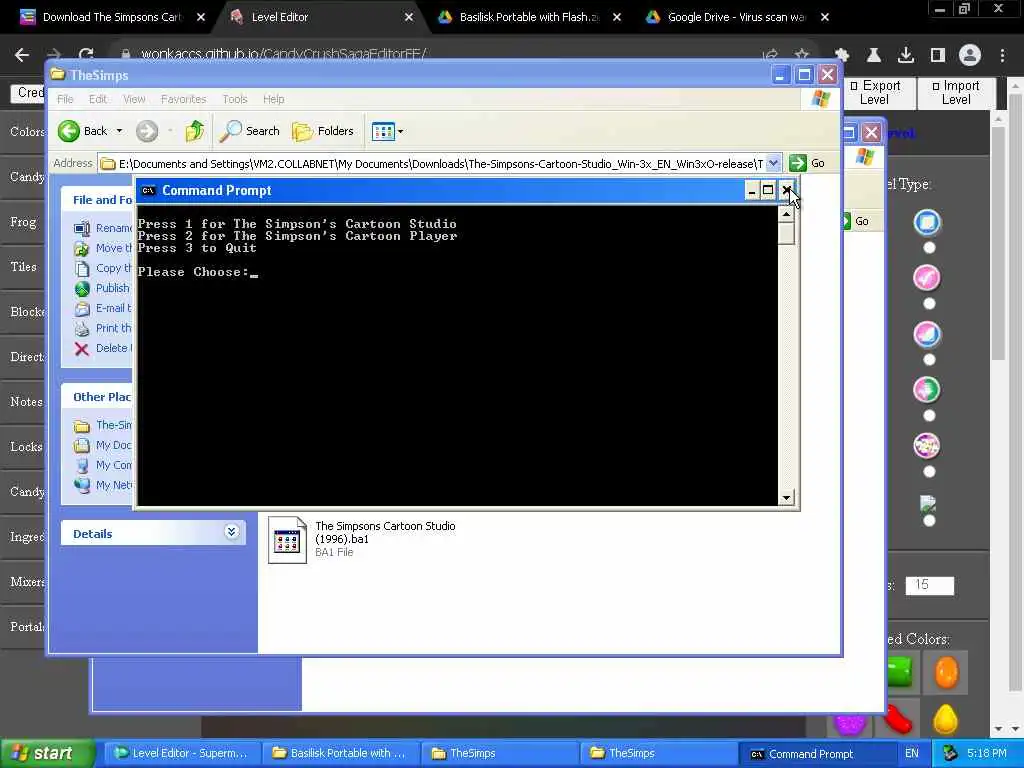Select the orange candy color swatch
The width and height of the screenshot is (1024, 768).
coord(946,673)
